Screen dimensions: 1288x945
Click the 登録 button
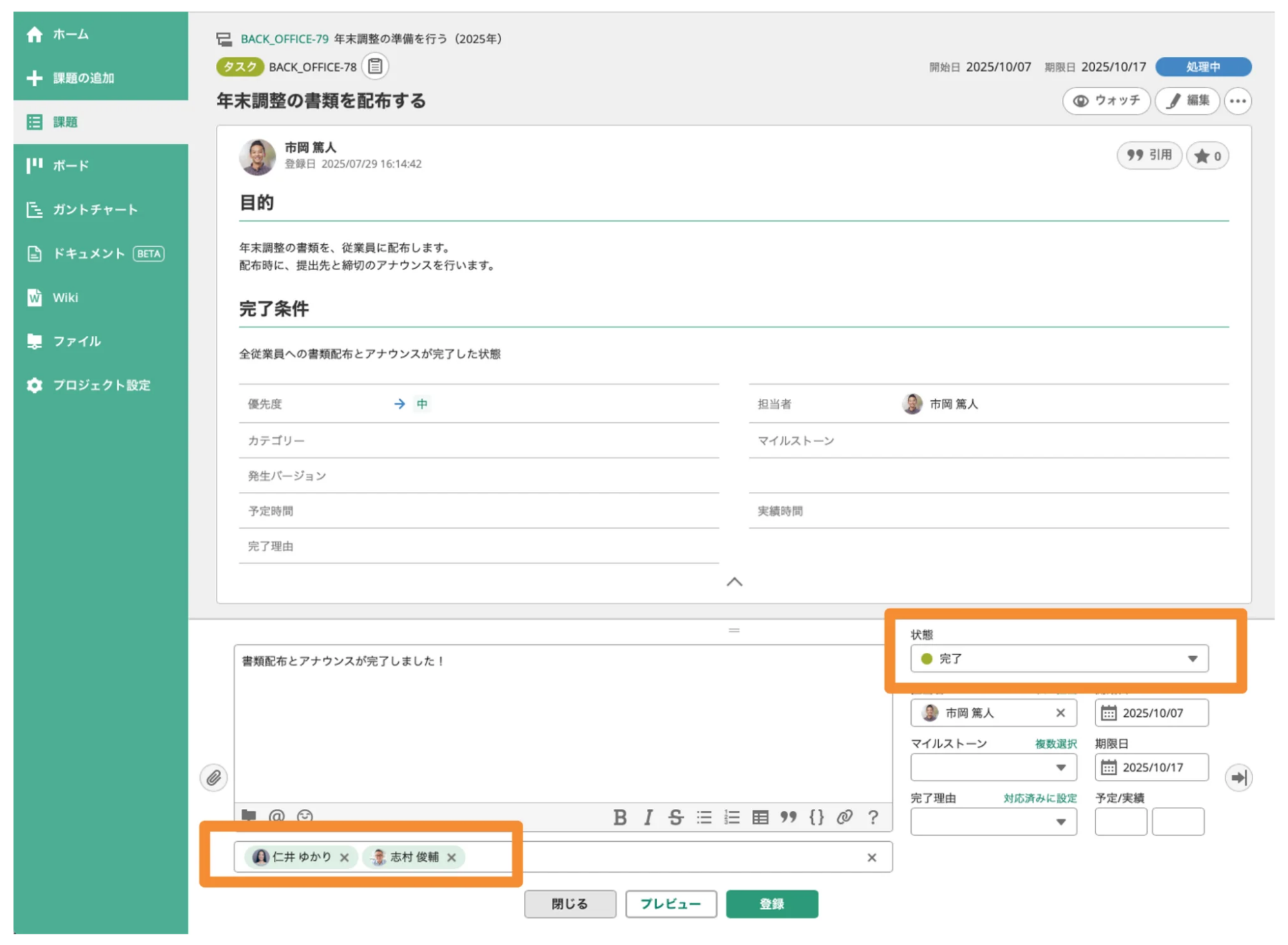[772, 904]
